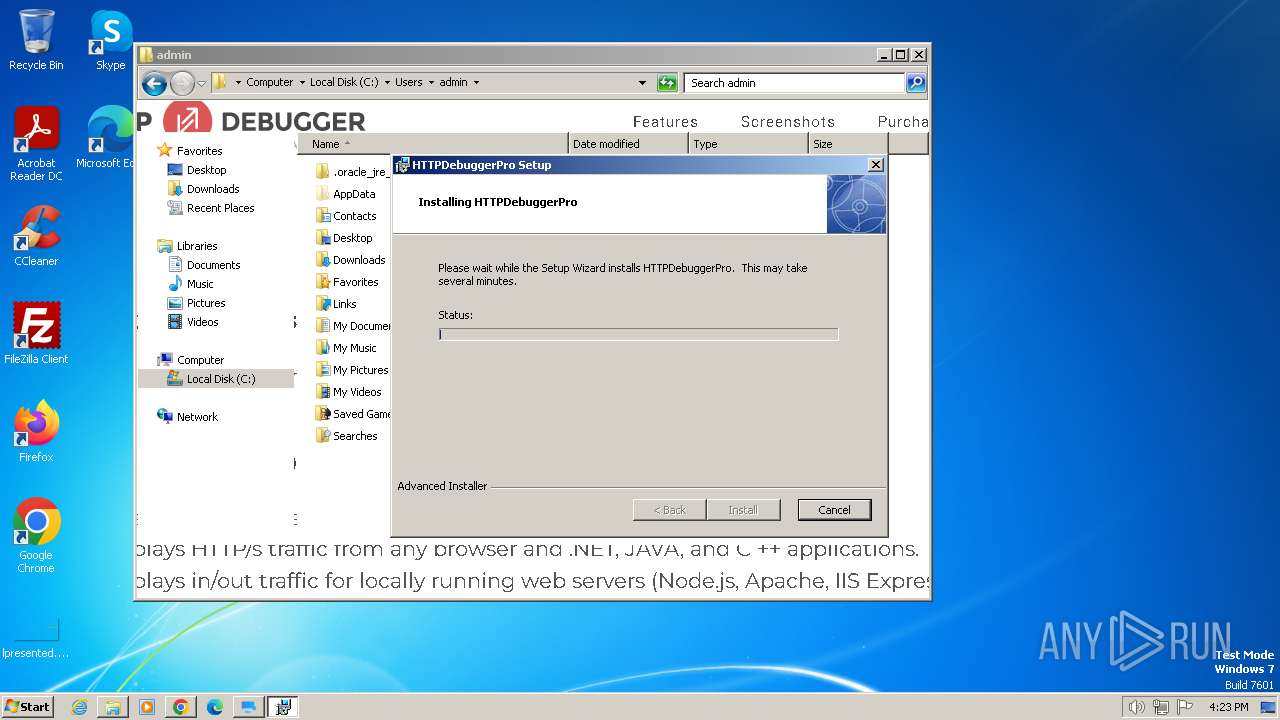
Task: Open FileZilla Client desktop shortcut
Action: (x=36, y=334)
